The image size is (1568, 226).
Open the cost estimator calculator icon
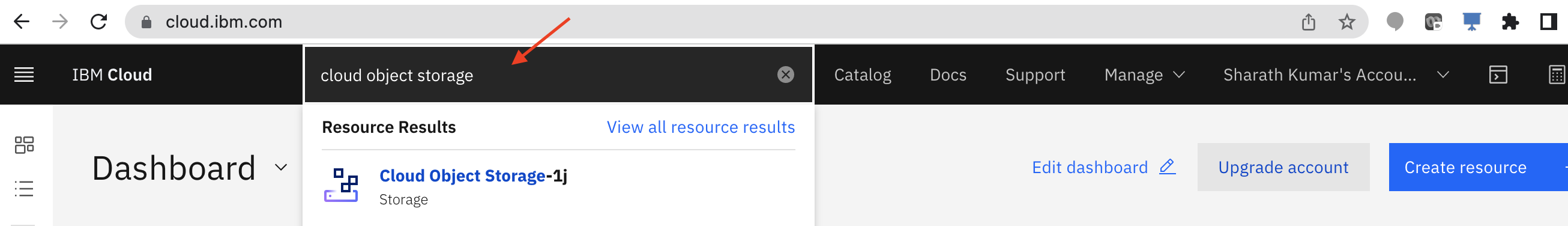pos(1556,75)
